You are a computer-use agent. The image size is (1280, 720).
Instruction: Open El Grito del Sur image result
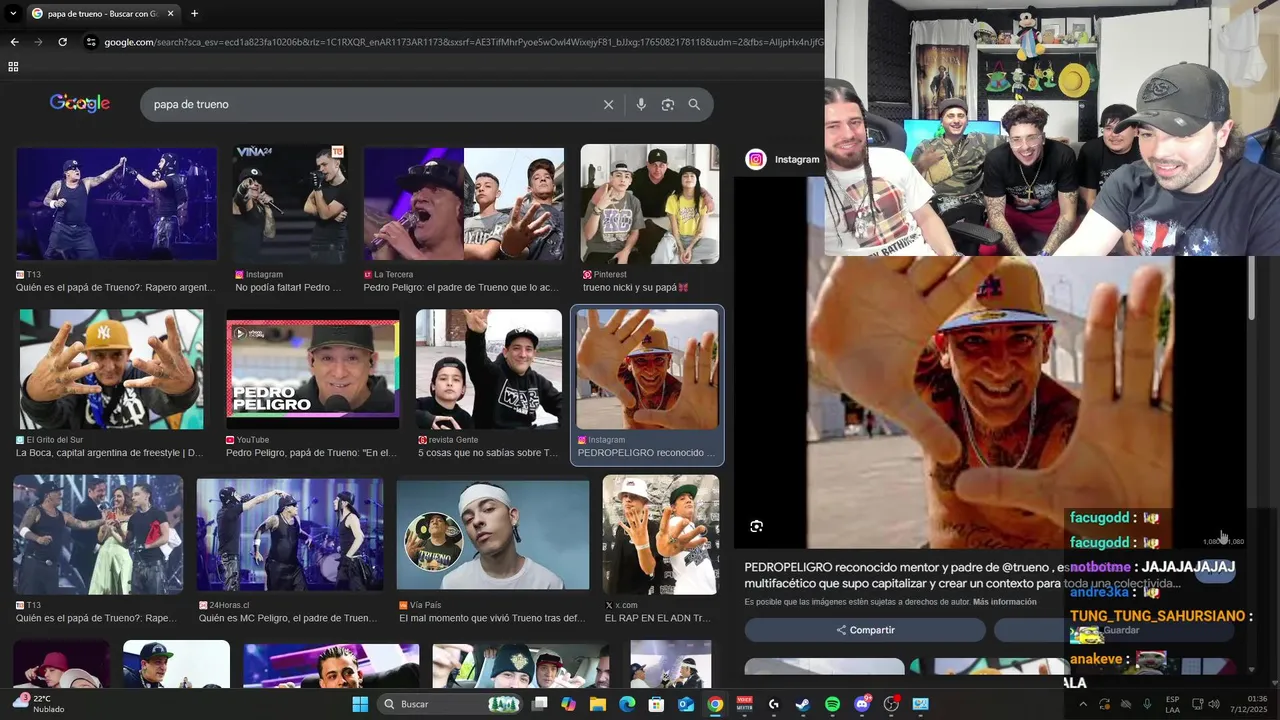coord(112,369)
